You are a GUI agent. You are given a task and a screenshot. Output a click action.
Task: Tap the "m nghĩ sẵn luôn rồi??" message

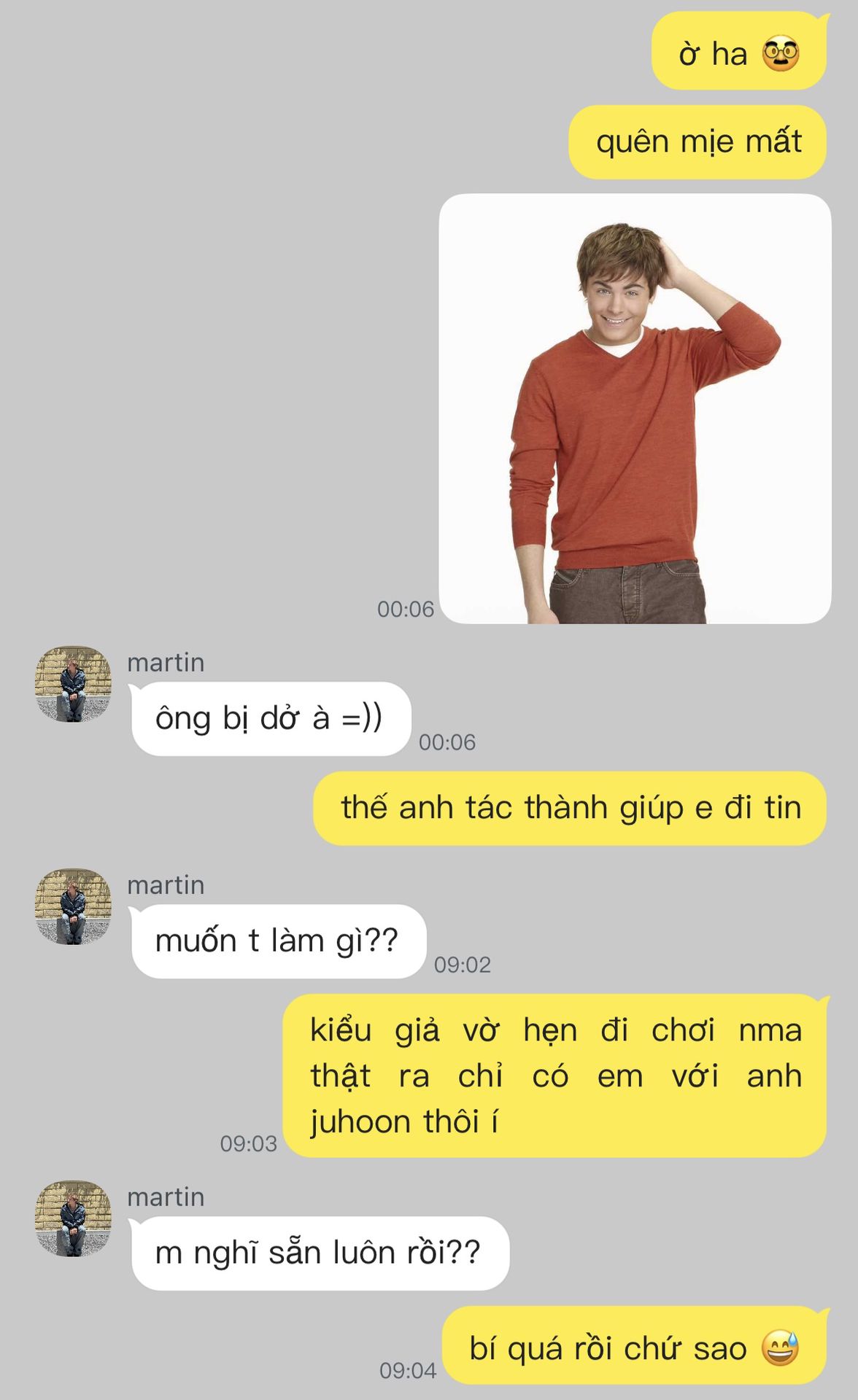point(320,1253)
